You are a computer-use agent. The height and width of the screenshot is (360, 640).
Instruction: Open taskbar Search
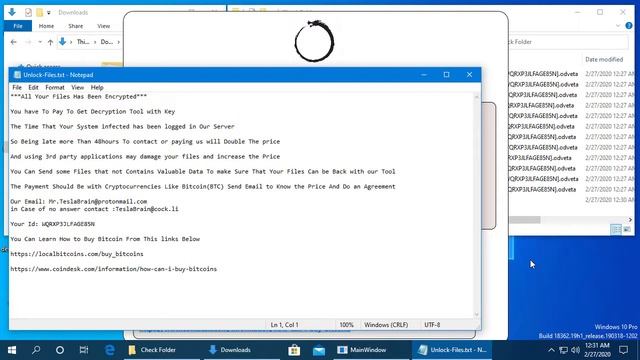click(36, 350)
